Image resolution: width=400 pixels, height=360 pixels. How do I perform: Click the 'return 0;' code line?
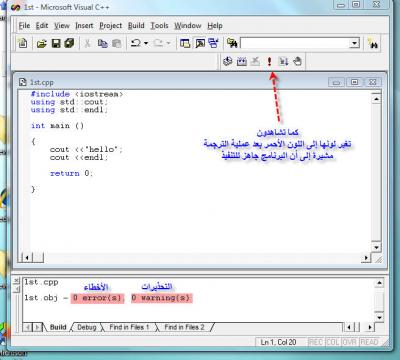click(71, 173)
